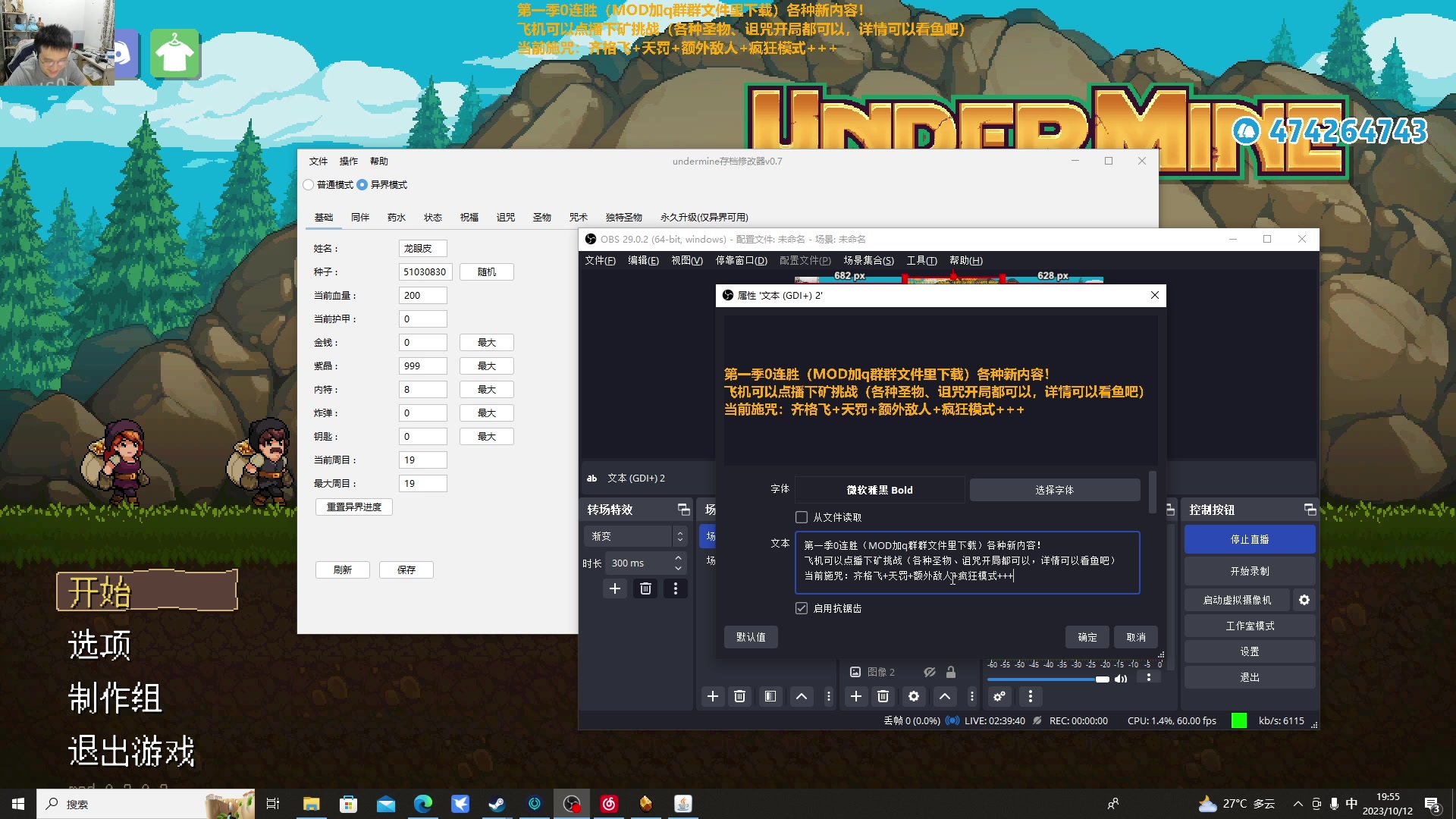
Task: Delete selected source with trash icon
Action: [x=883, y=696]
